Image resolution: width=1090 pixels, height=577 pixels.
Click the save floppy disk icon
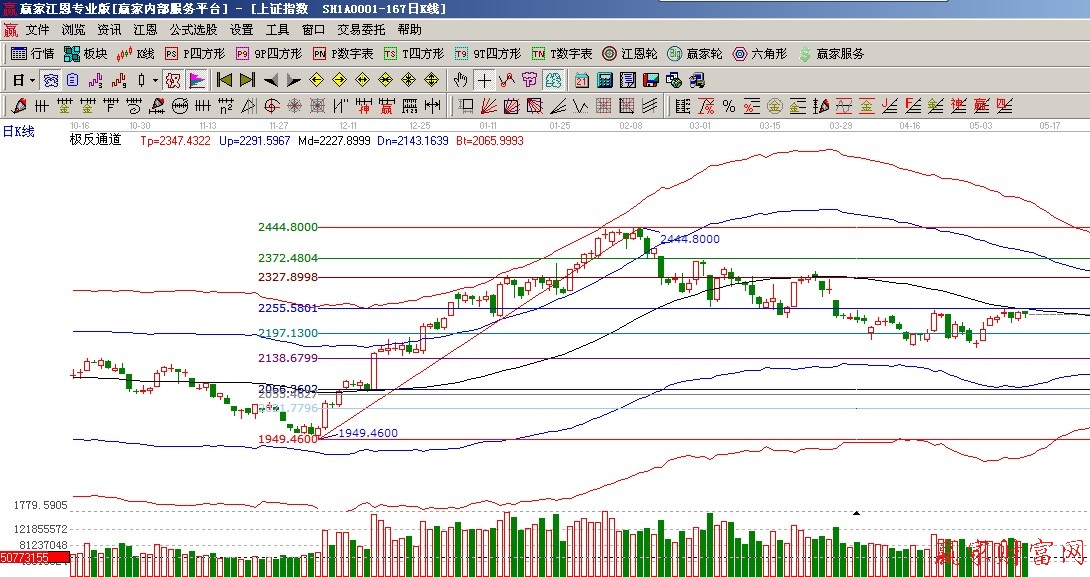(x=651, y=80)
